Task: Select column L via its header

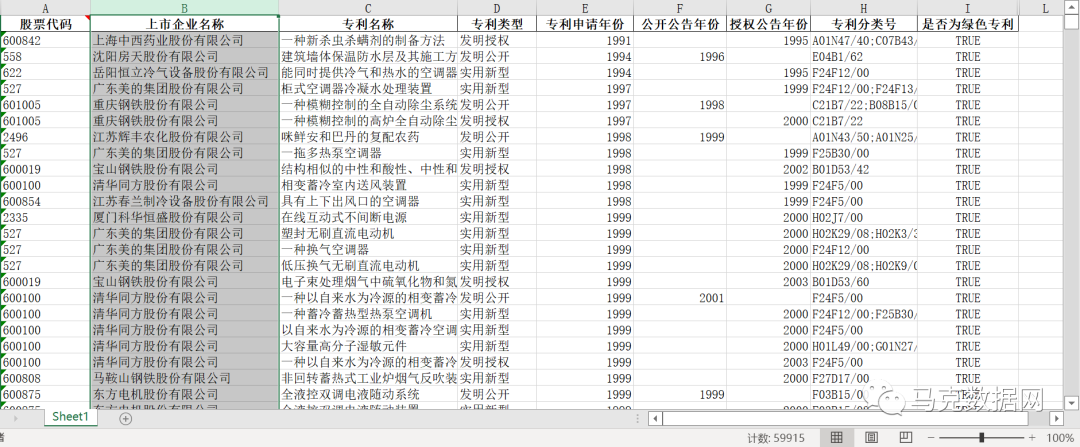Action: 1045,8
